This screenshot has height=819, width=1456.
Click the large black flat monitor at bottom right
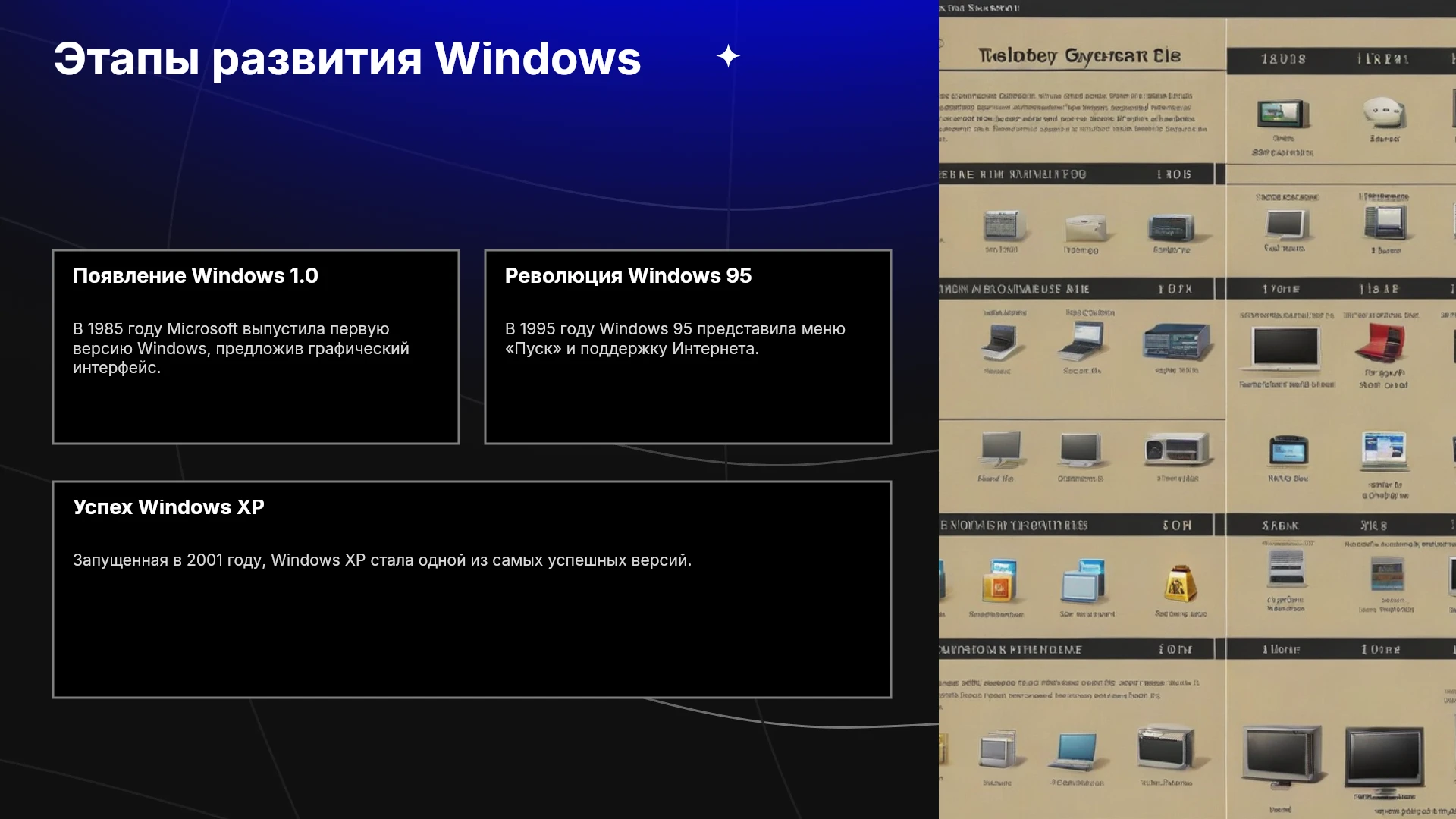click(x=1384, y=758)
